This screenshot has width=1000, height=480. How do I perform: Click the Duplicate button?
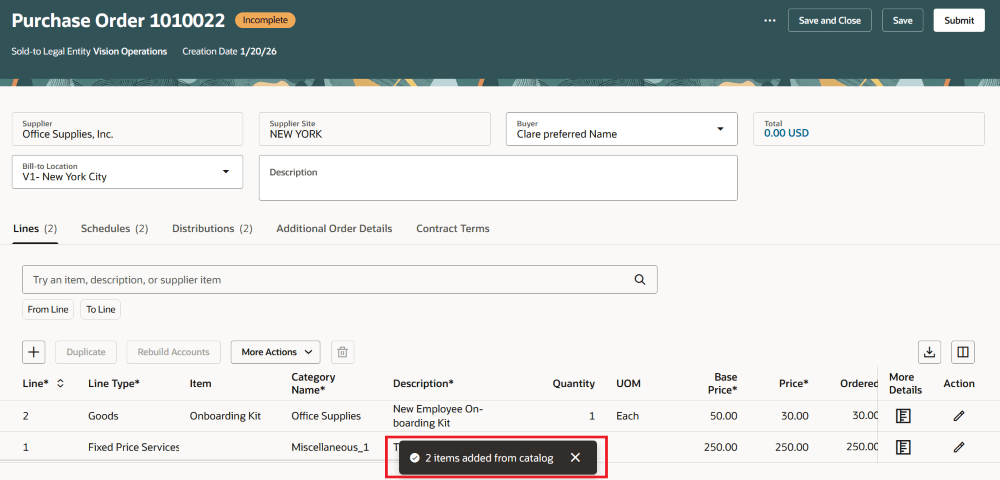click(x=87, y=352)
